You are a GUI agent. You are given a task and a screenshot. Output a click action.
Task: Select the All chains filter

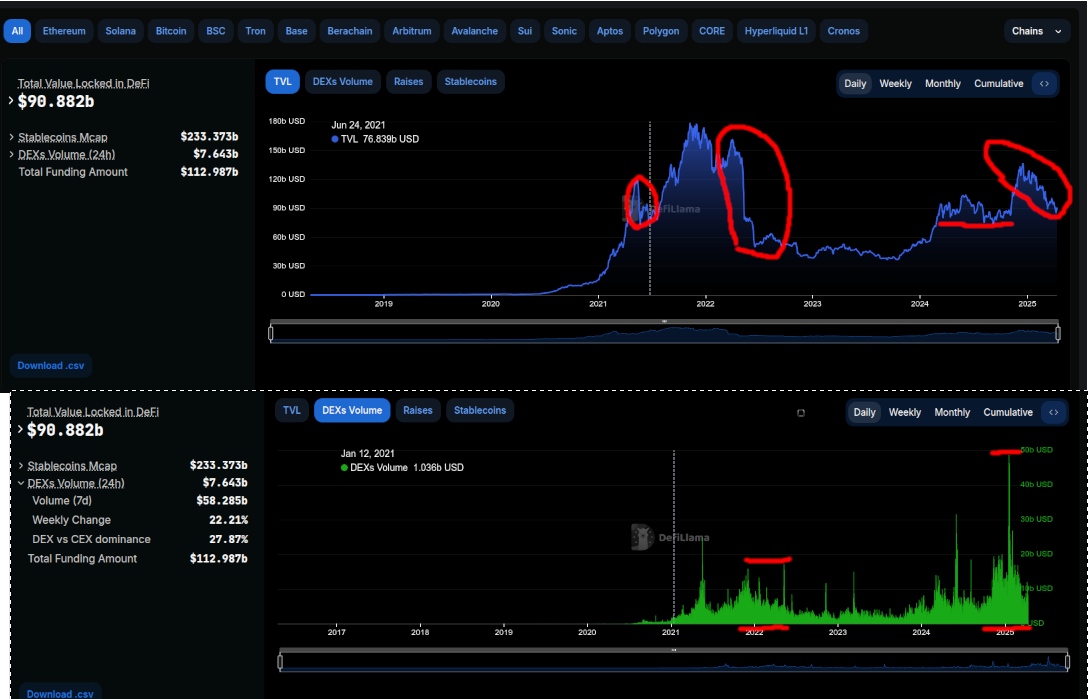tap(17, 31)
